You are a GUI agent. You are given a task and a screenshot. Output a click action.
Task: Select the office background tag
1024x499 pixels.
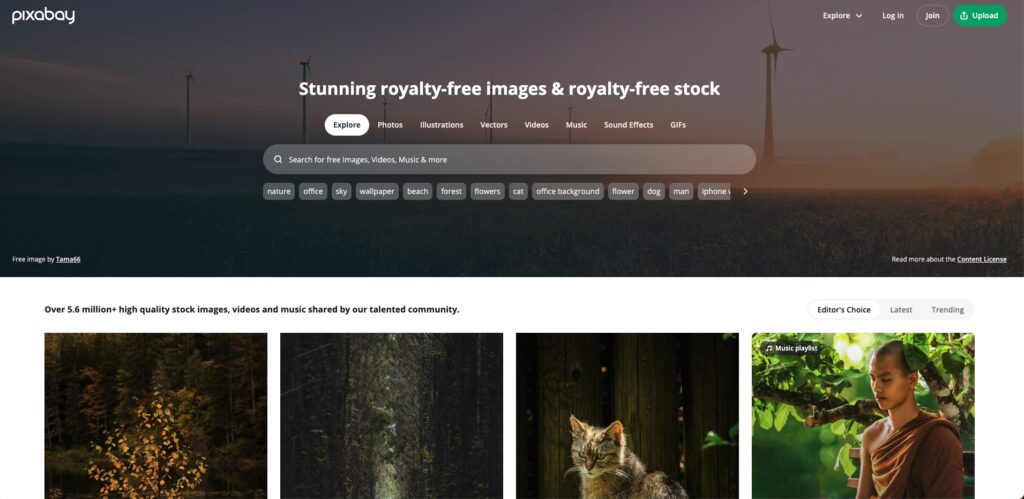tap(568, 191)
